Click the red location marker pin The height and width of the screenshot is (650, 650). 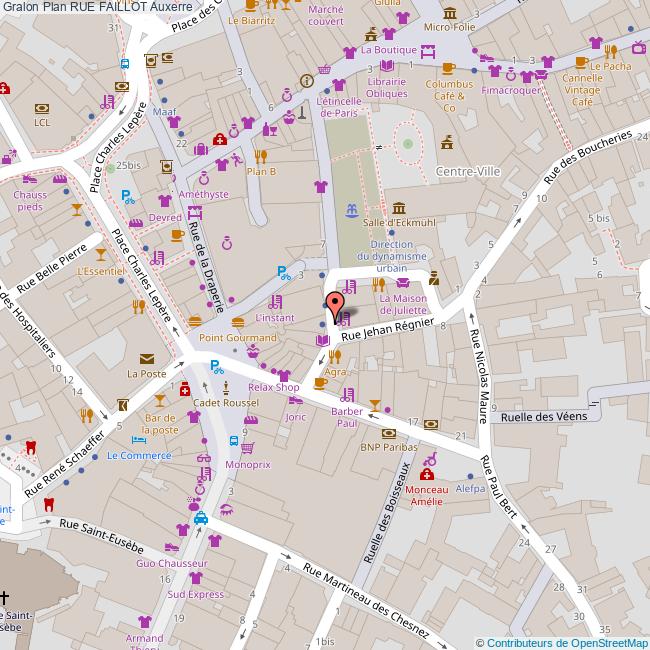click(x=337, y=300)
